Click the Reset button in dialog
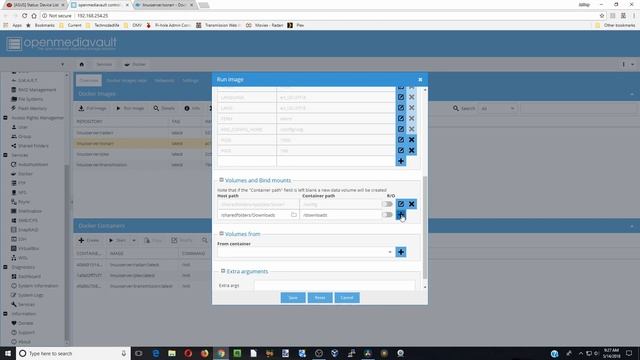The height and width of the screenshot is (360, 640). 320,298
